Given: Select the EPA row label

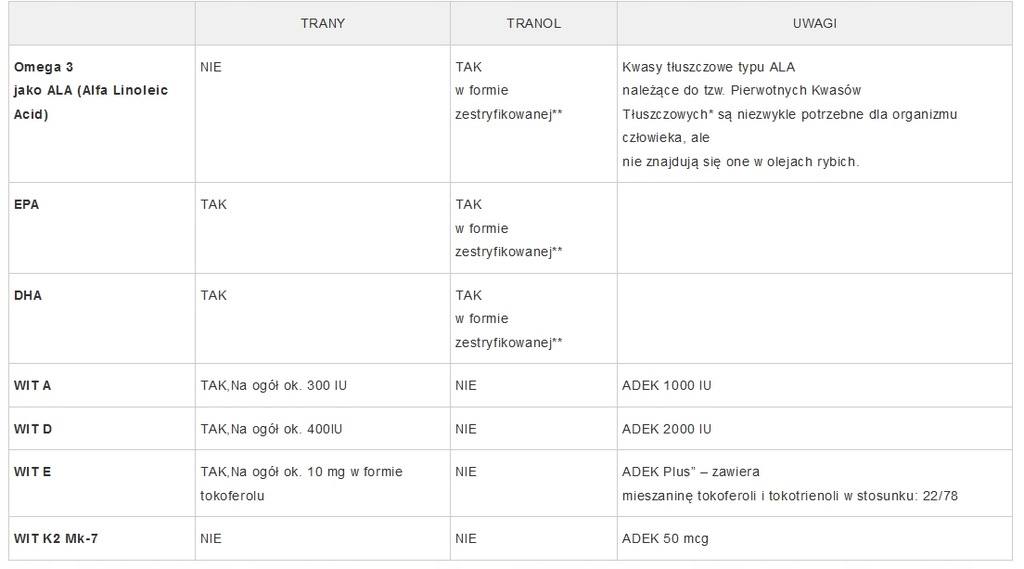Looking at the screenshot, I should [27, 204].
